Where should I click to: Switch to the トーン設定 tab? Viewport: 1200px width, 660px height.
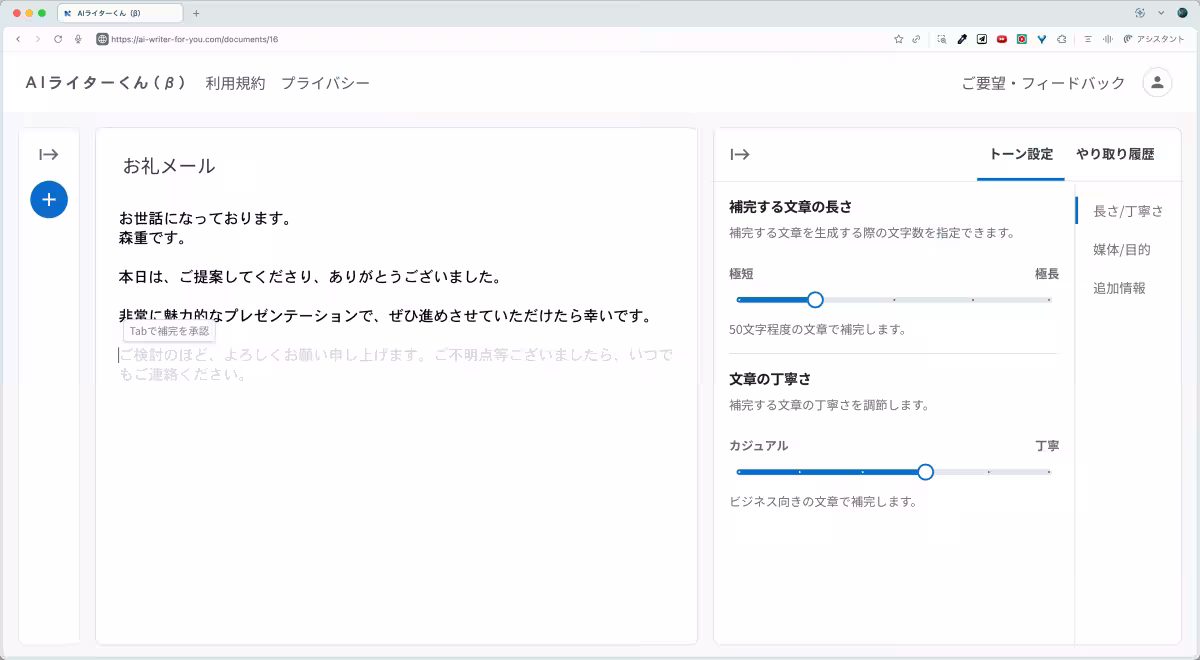pos(1020,154)
